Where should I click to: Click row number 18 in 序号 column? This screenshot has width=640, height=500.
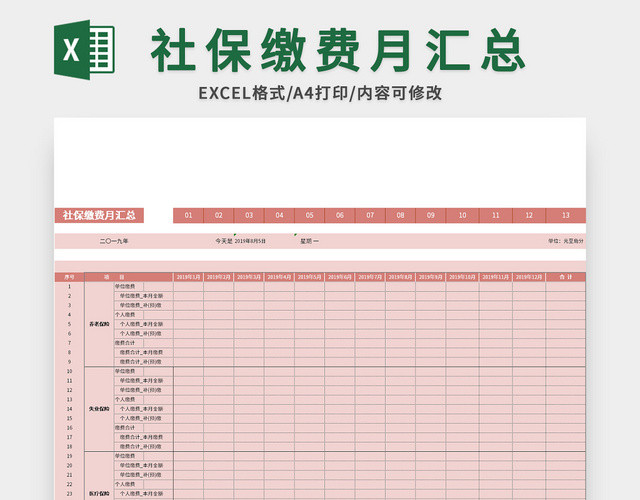coord(69,447)
